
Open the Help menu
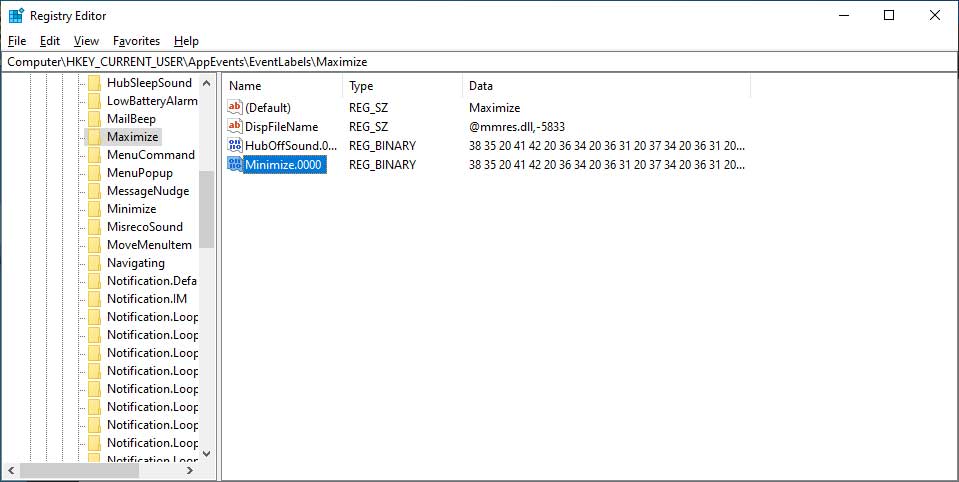pos(186,41)
